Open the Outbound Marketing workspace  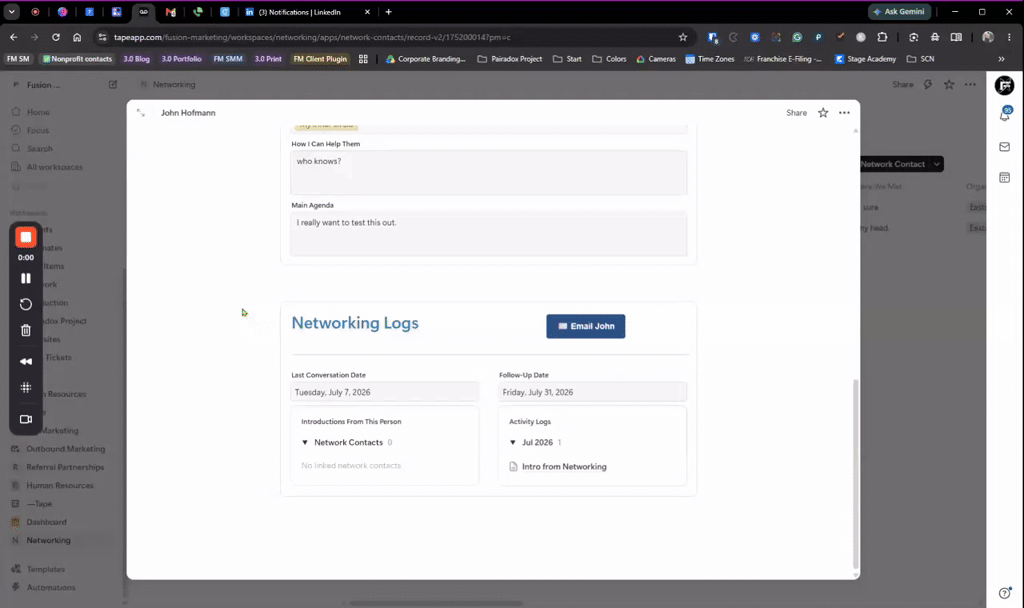65,449
